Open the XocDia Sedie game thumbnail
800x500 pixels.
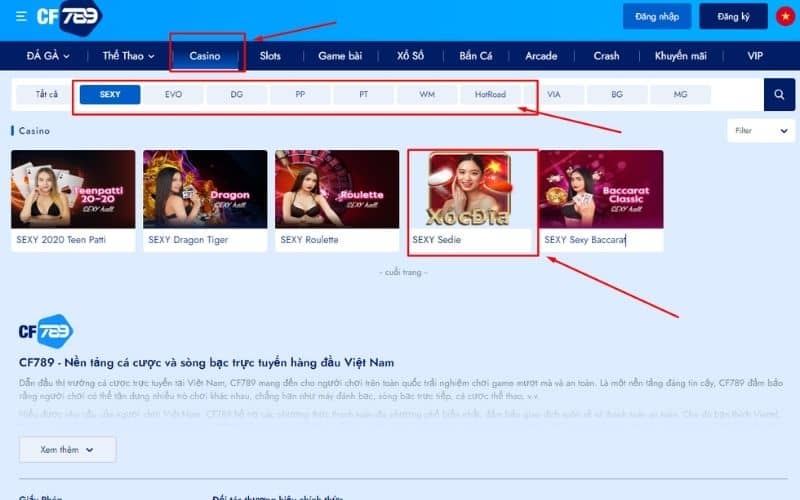(469, 189)
